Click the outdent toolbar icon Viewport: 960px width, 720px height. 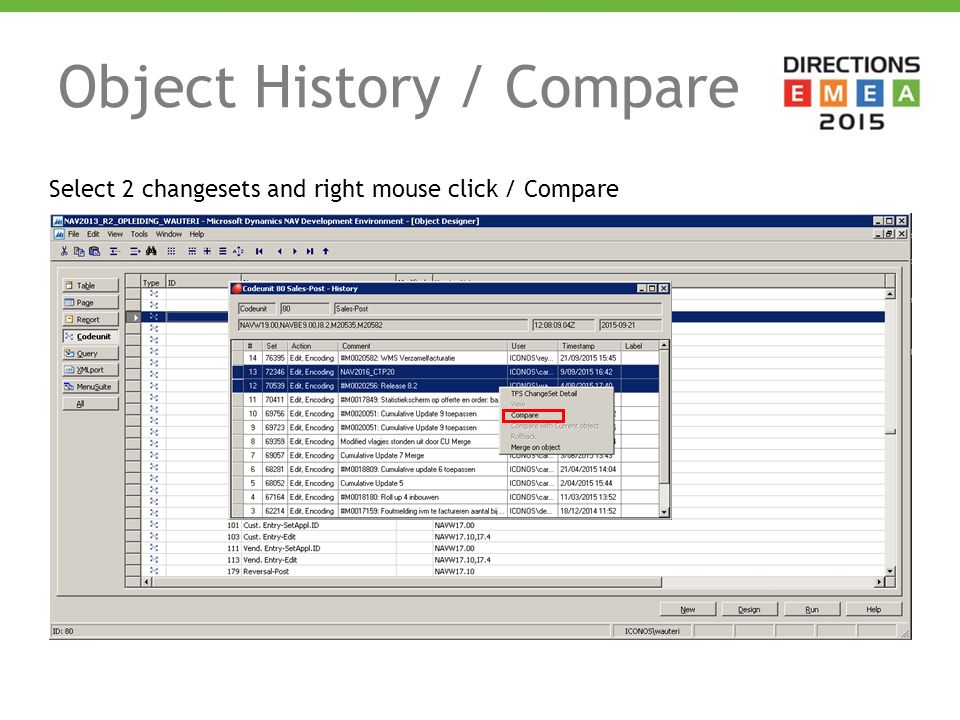pyautogui.click(x=114, y=251)
